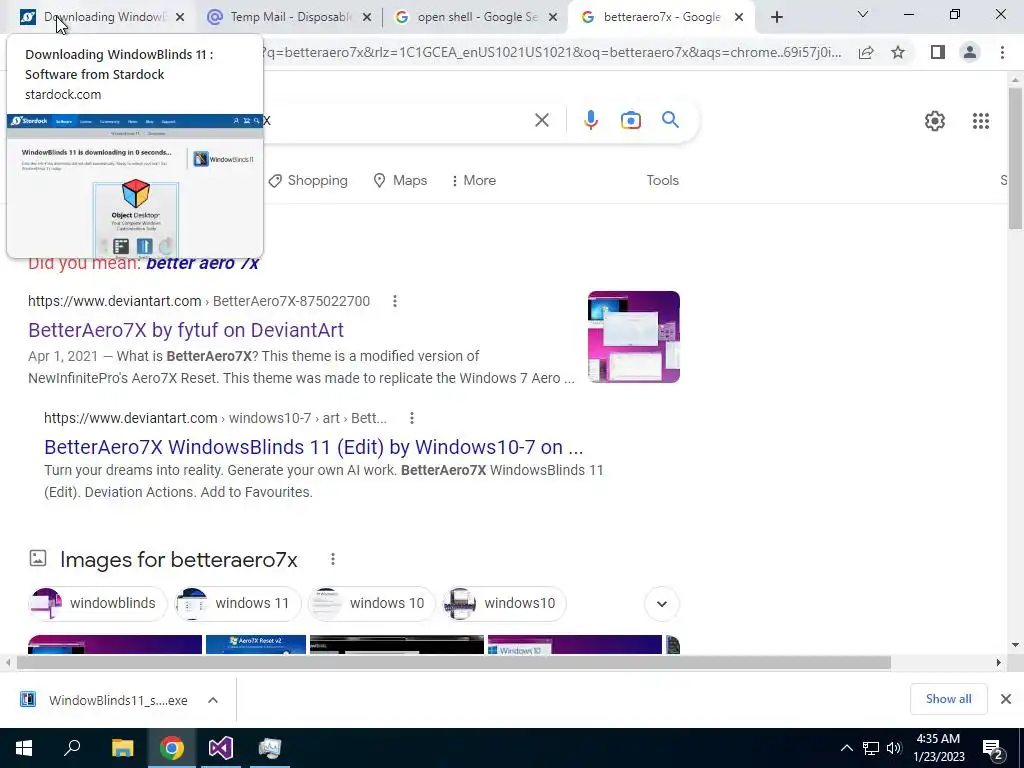Open the network tray icon

click(x=871, y=748)
